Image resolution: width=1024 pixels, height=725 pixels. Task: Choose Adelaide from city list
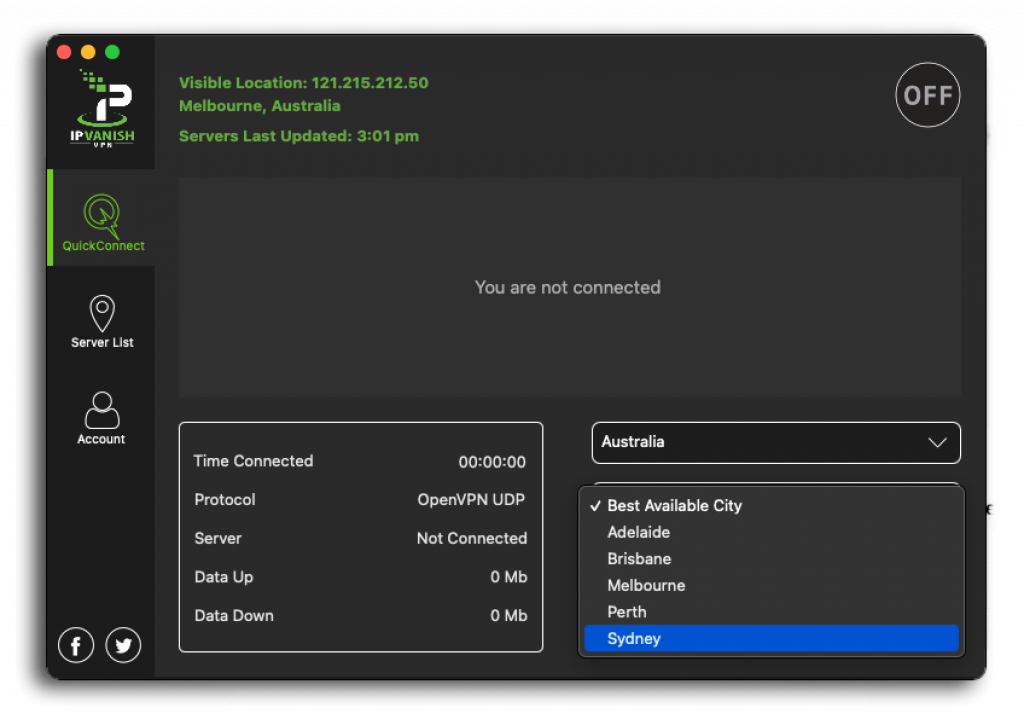tap(771, 532)
